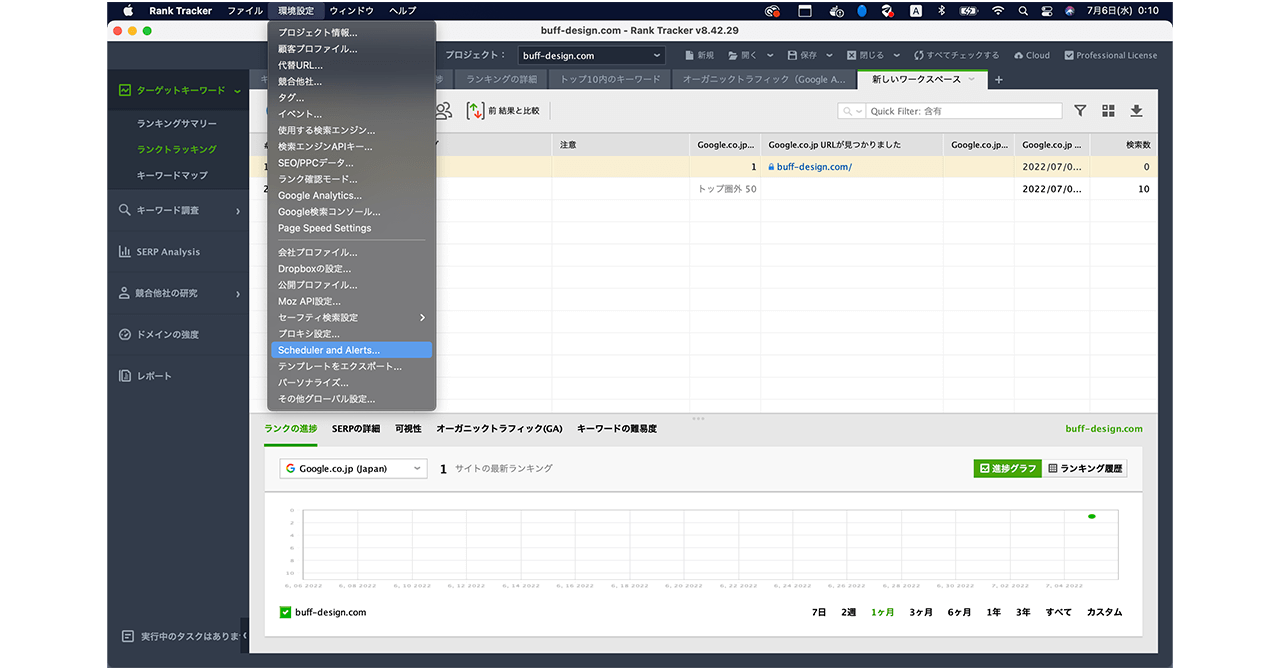Open the project dropdown showing buff-design.com
1280x670 pixels.
pyautogui.click(x=589, y=56)
